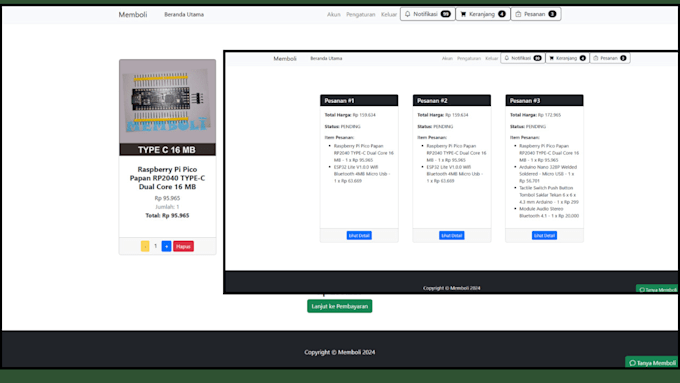Click Keluar to log out in outer navbar
The image size is (680, 383).
[389, 14]
